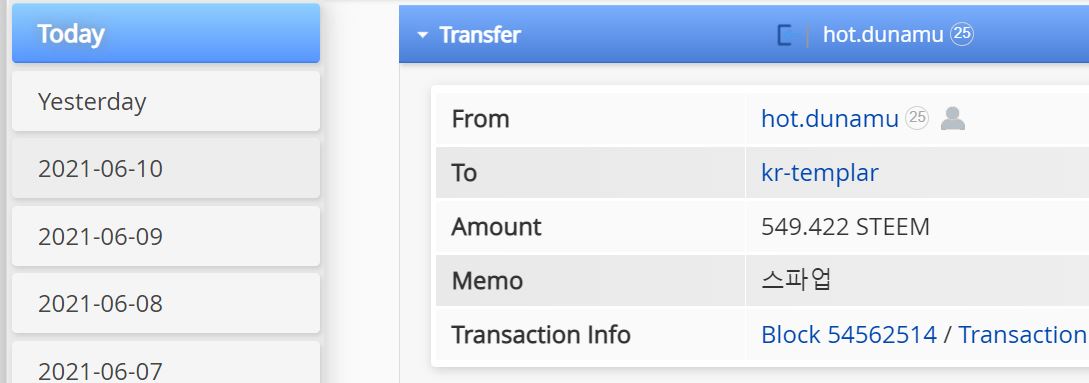Switch to the Yesterday tab
The image size is (1089, 383).
[x=166, y=101]
